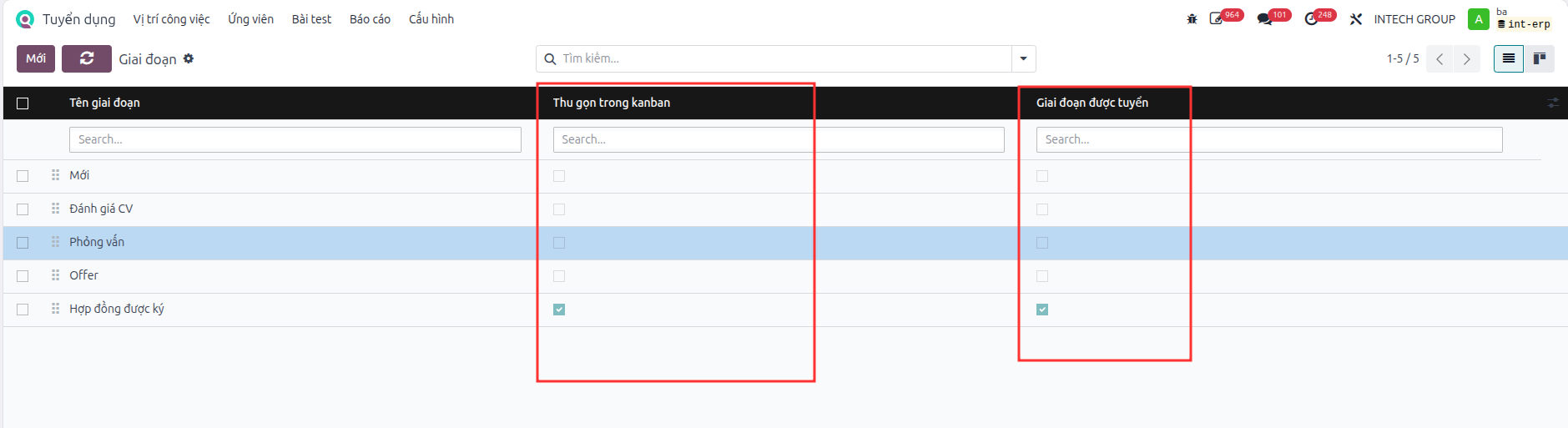Click the bug debug icon in top bar
The height and width of the screenshot is (428, 1568).
1192,19
